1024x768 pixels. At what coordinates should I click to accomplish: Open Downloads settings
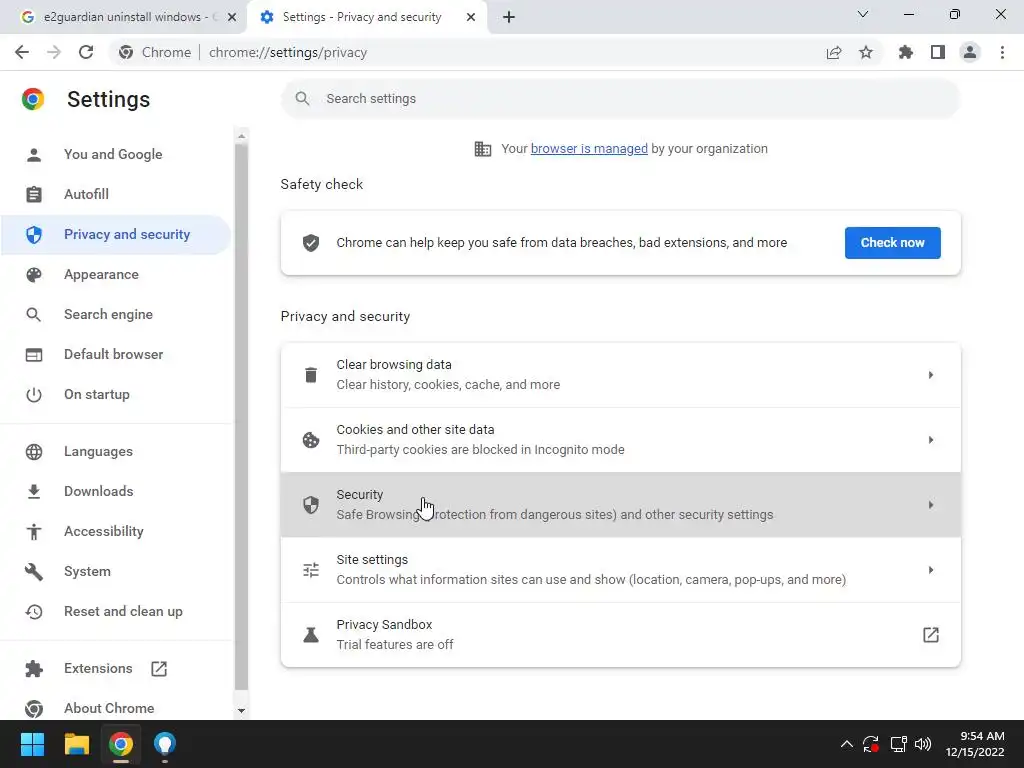click(115, 492)
